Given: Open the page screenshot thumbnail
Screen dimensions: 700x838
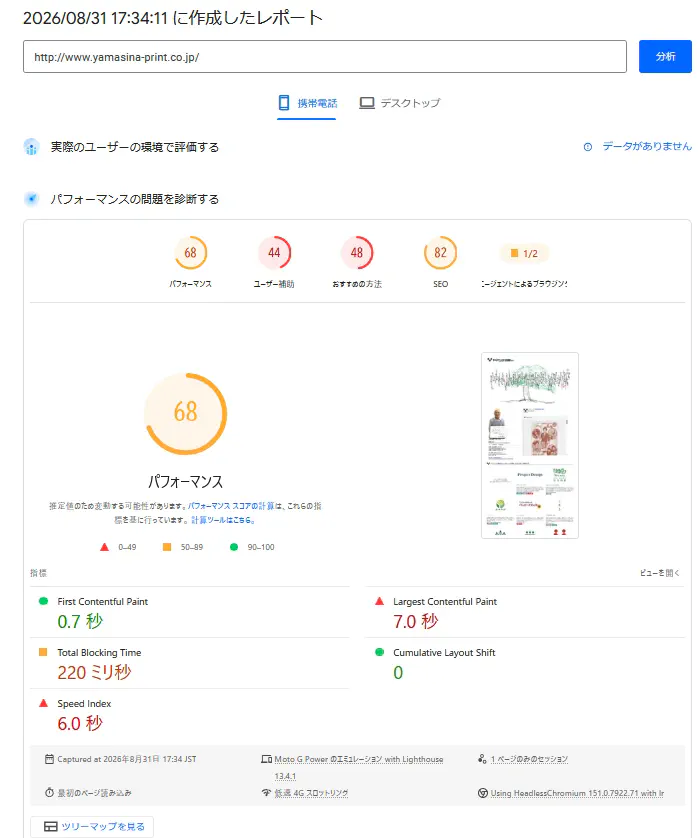Looking at the screenshot, I should (x=530, y=445).
